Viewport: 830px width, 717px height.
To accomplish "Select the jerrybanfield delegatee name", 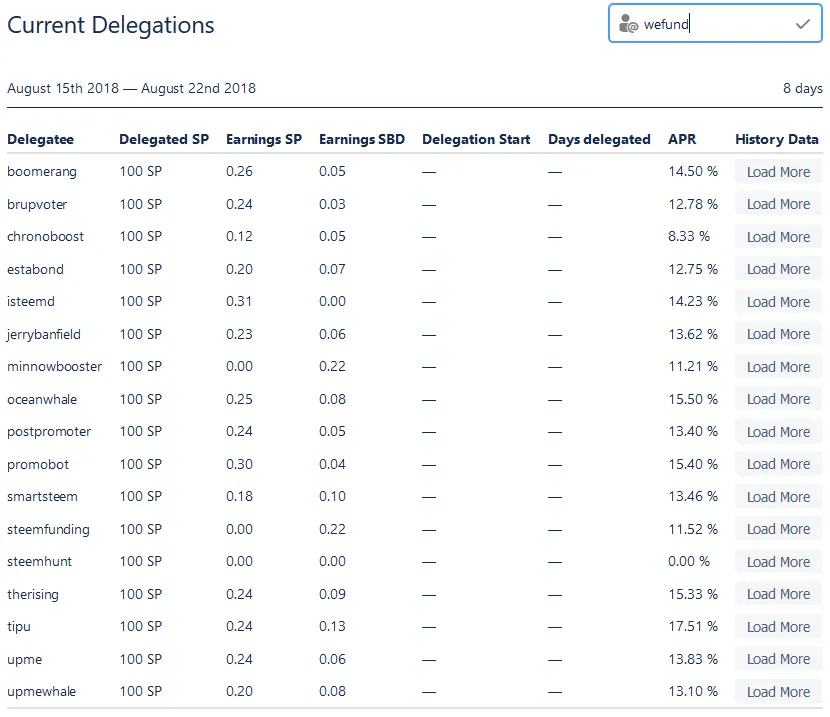I will [x=43, y=334].
